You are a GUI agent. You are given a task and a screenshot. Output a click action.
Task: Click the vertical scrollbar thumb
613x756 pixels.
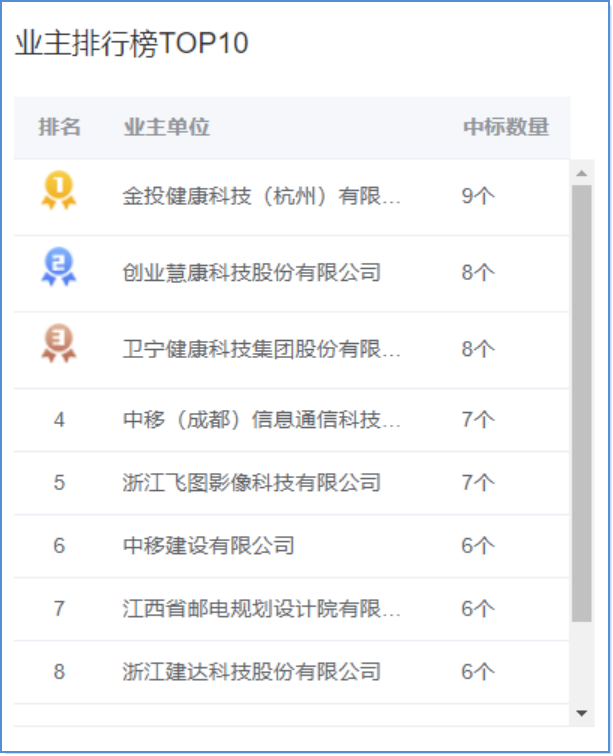[582, 403]
